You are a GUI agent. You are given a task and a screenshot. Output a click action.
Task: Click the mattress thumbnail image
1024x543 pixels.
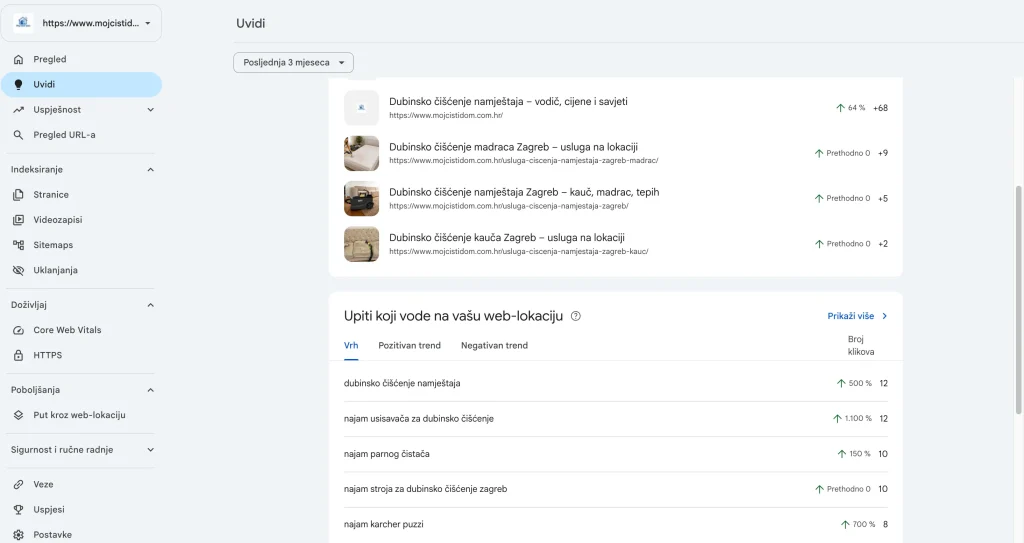pyautogui.click(x=361, y=153)
